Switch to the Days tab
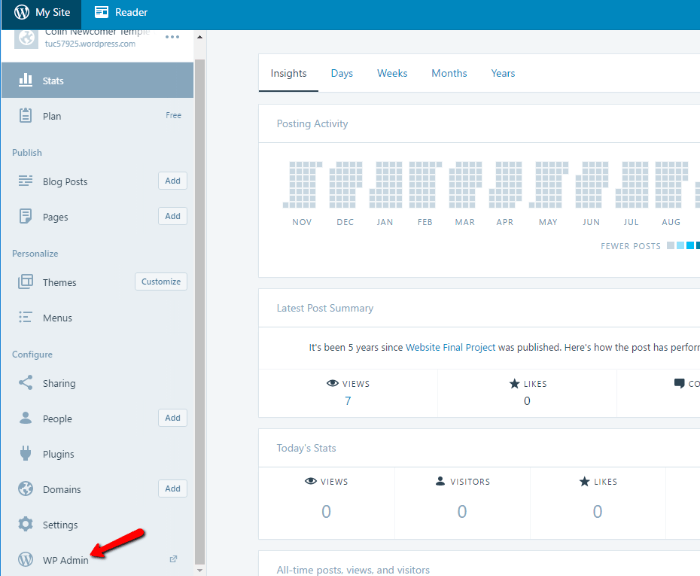Viewport: 700px width, 576px height. point(342,73)
